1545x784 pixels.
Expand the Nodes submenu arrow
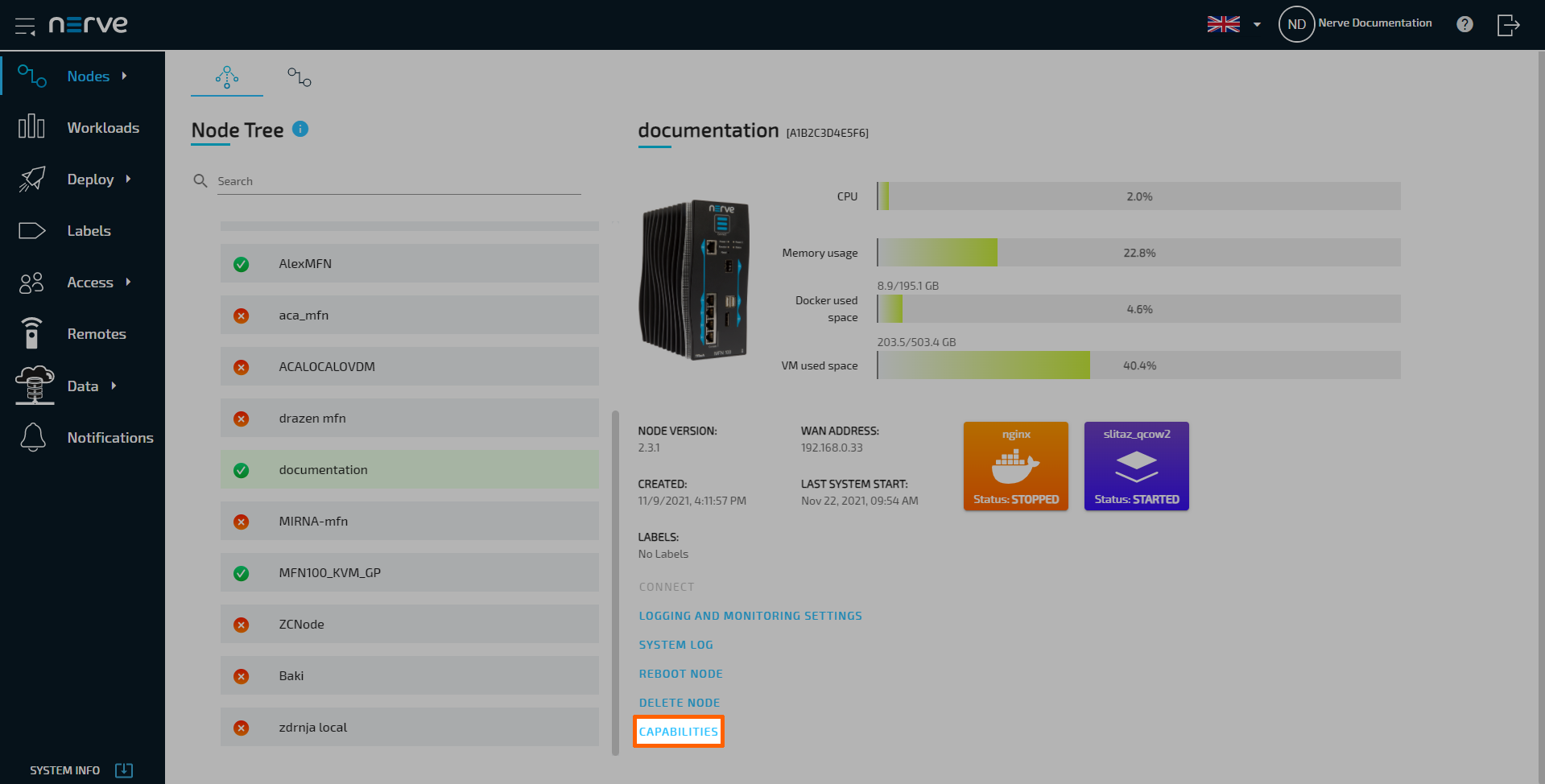tap(125, 76)
